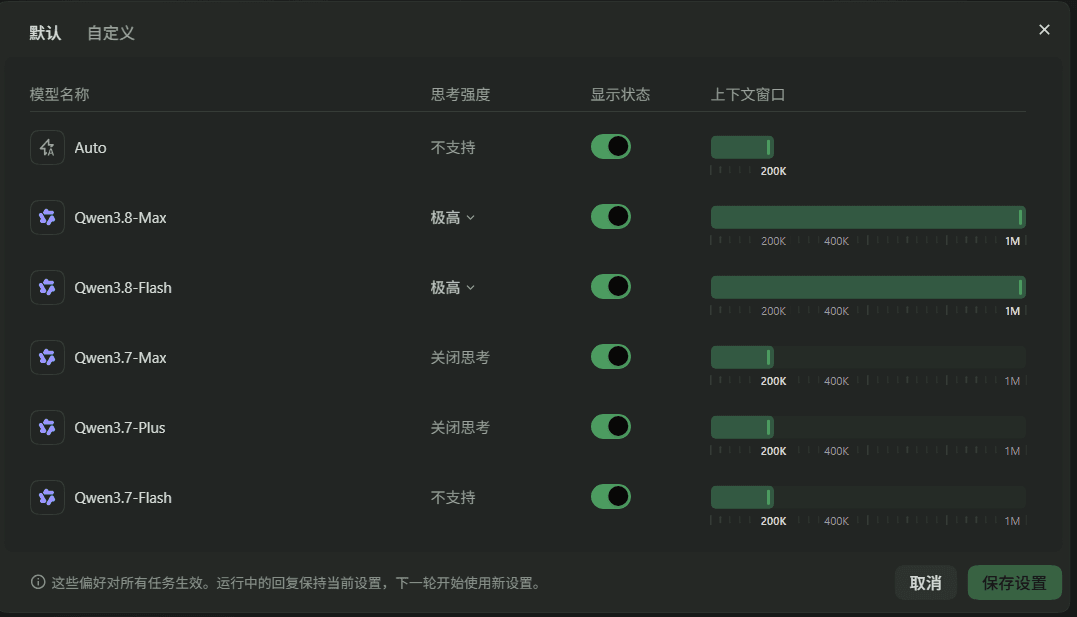Click the Qwen3.7-Flash model name
Image resolution: width=1077 pixels, height=617 pixels.
coord(123,498)
